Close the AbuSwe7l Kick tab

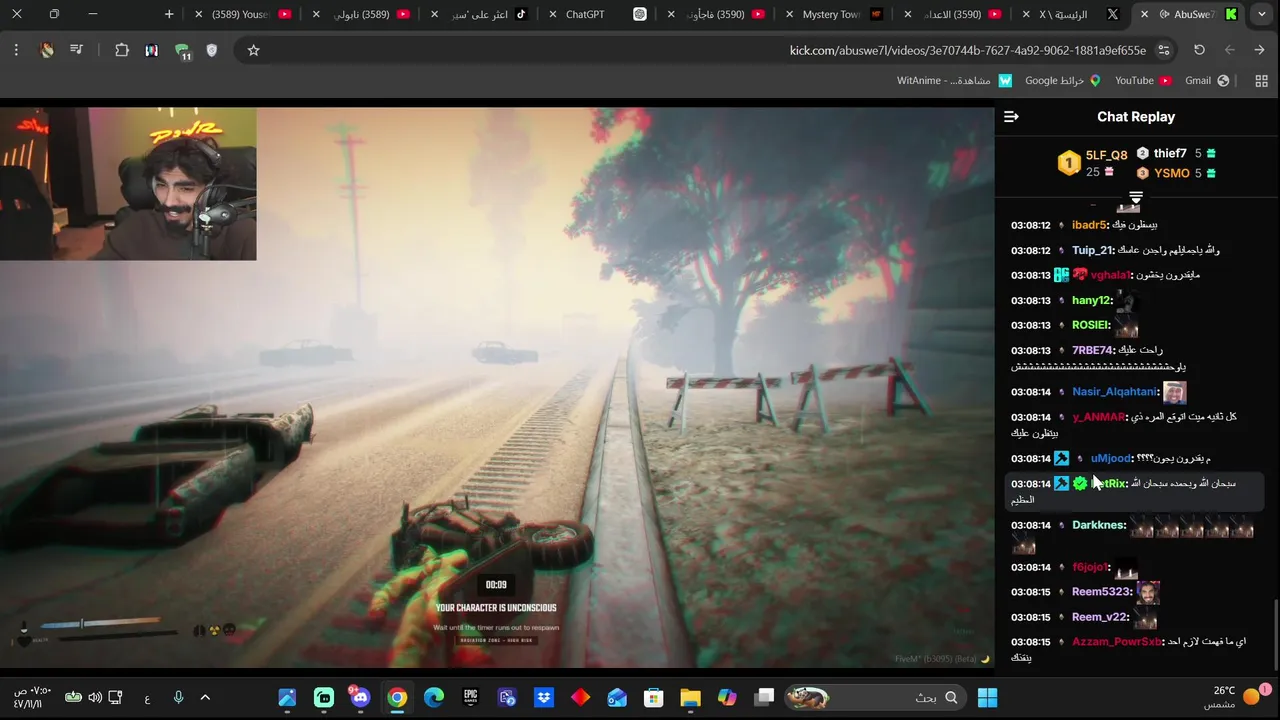(x=1143, y=14)
